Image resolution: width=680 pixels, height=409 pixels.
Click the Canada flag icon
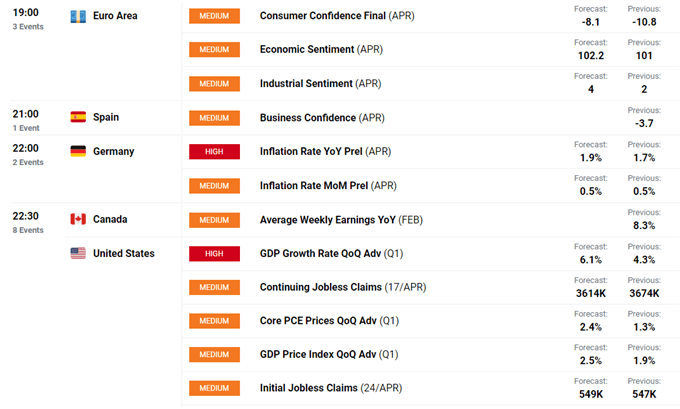[x=78, y=219]
